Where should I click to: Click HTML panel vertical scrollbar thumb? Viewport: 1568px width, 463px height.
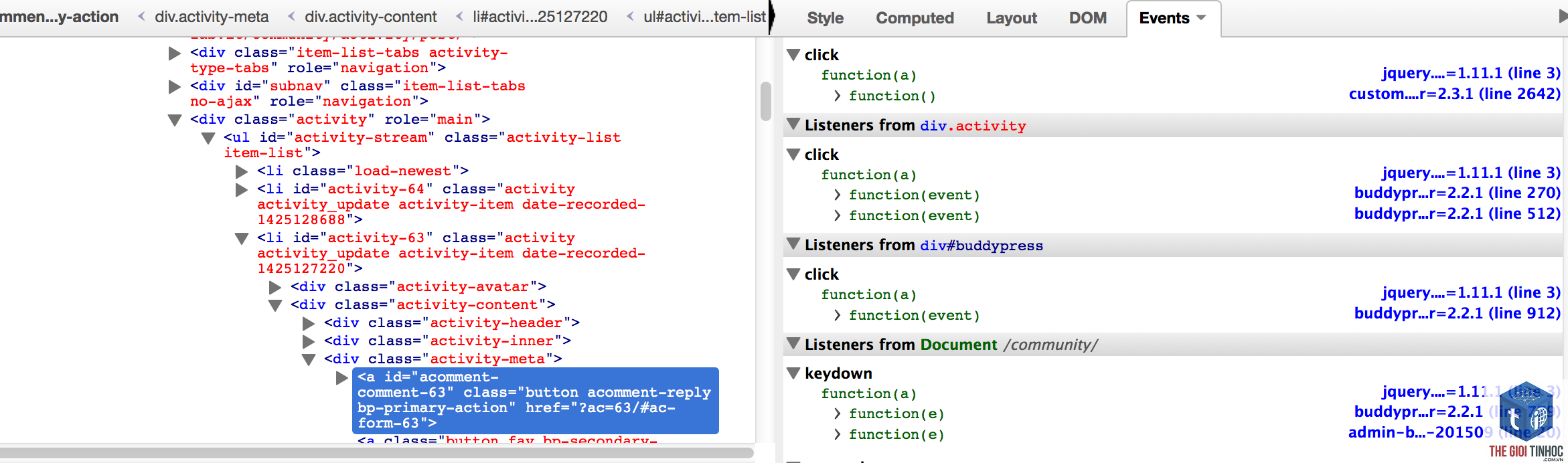tap(766, 101)
